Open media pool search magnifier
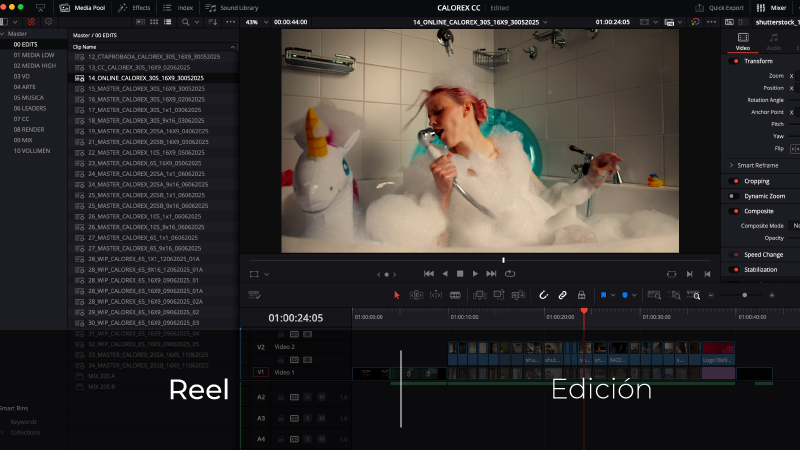The width and height of the screenshot is (800, 450). point(185,22)
